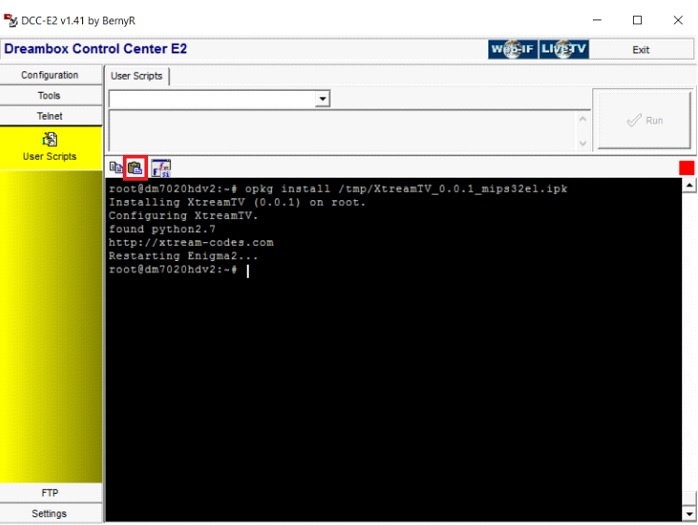Open the terminal font settings icon
This screenshot has height=525, width=698.
pos(161,167)
